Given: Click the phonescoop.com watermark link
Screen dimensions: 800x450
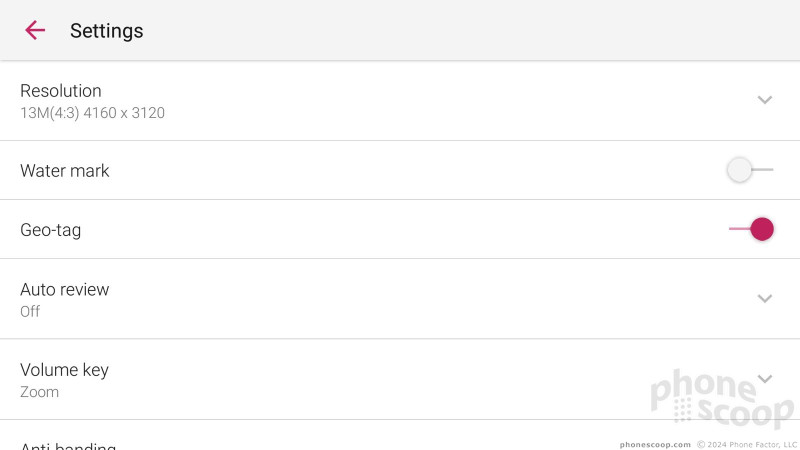Looking at the screenshot, I should coord(655,444).
